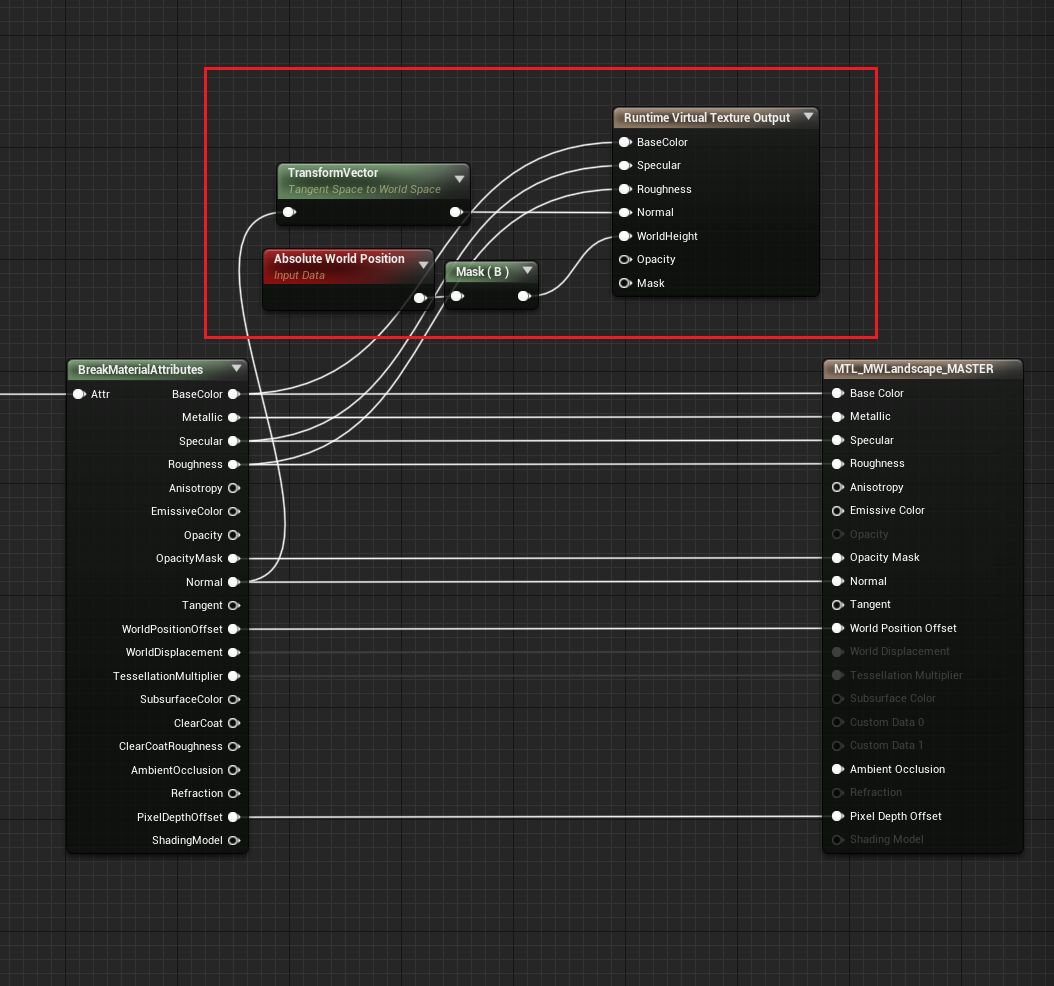Viewport: 1054px width, 986px height.
Task: Collapse the Mask (B) node using its arrow
Action: [x=527, y=271]
